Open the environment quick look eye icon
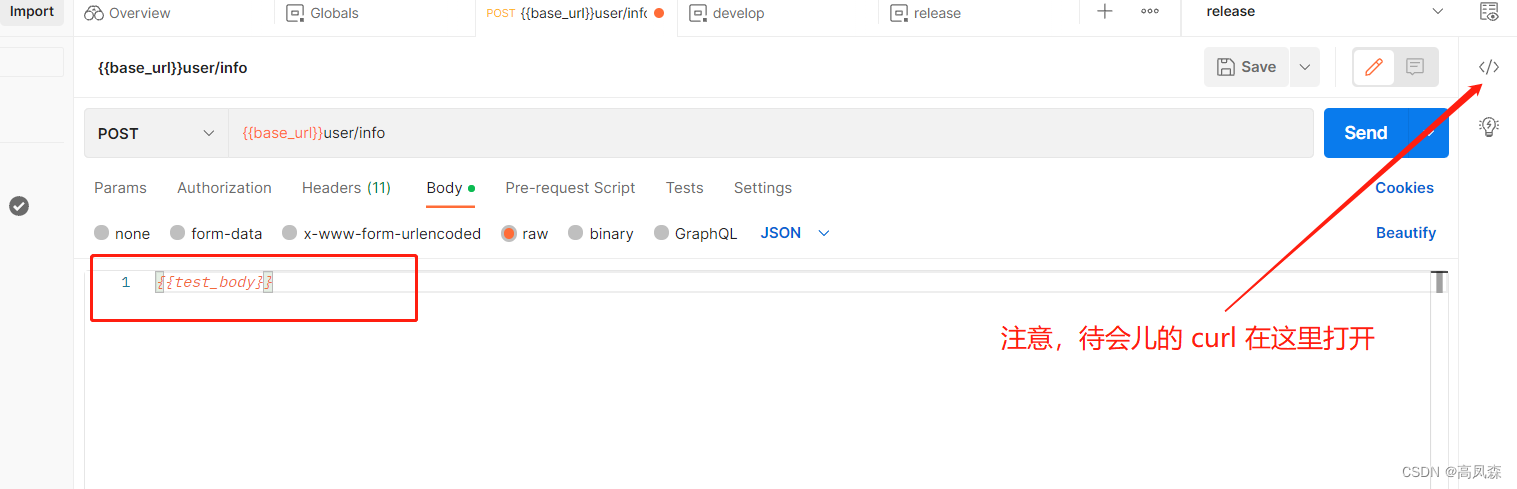This screenshot has width=1517, height=489. coord(1489,12)
